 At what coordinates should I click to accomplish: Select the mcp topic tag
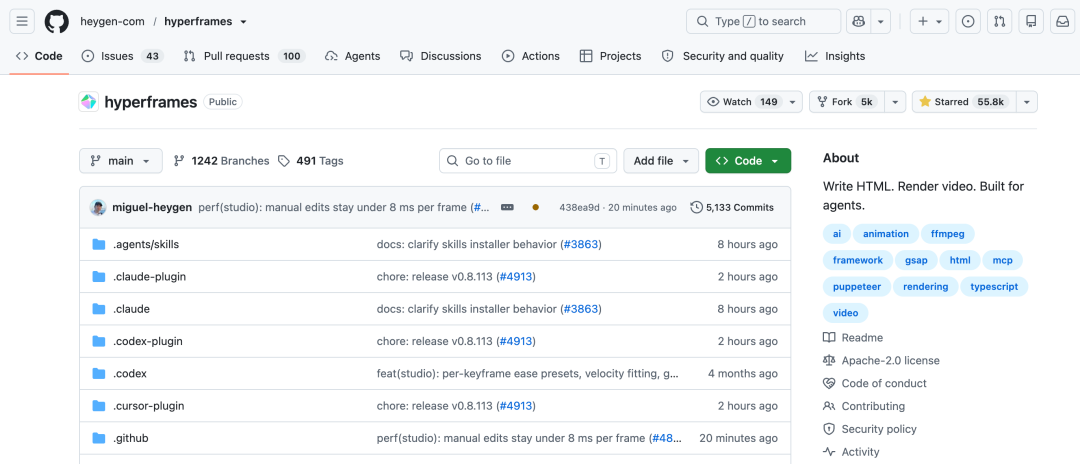[x=1002, y=261]
